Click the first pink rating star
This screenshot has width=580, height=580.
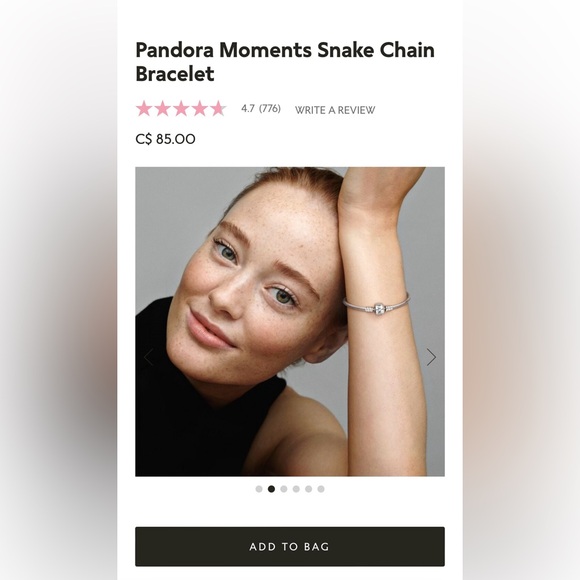pyautogui.click(x=144, y=109)
